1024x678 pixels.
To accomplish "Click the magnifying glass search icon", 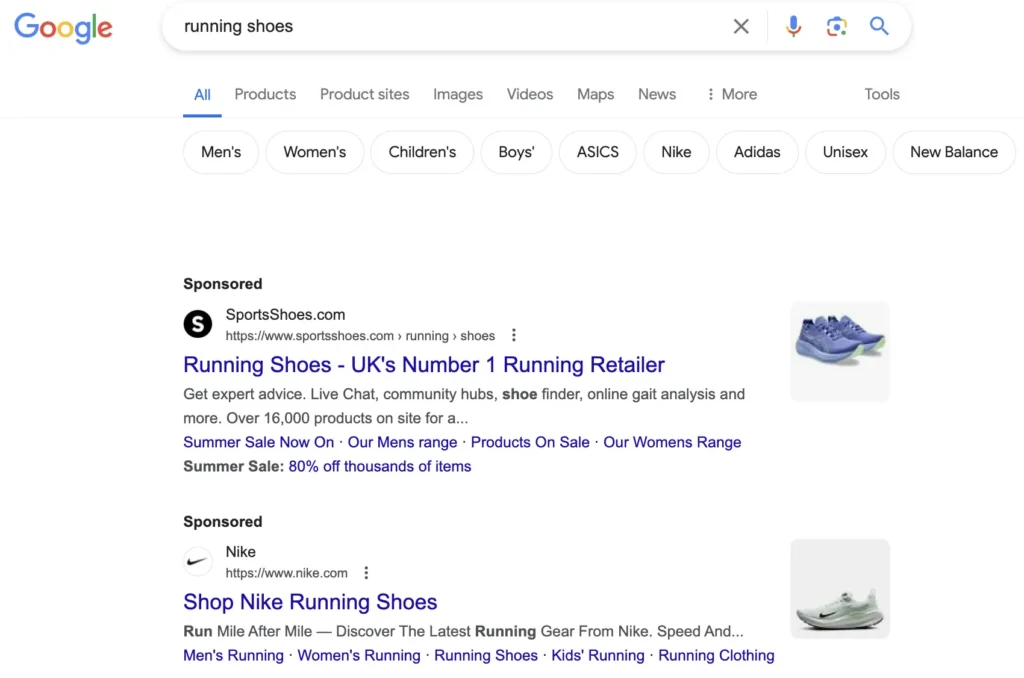I will pyautogui.click(x=879, y=26).
